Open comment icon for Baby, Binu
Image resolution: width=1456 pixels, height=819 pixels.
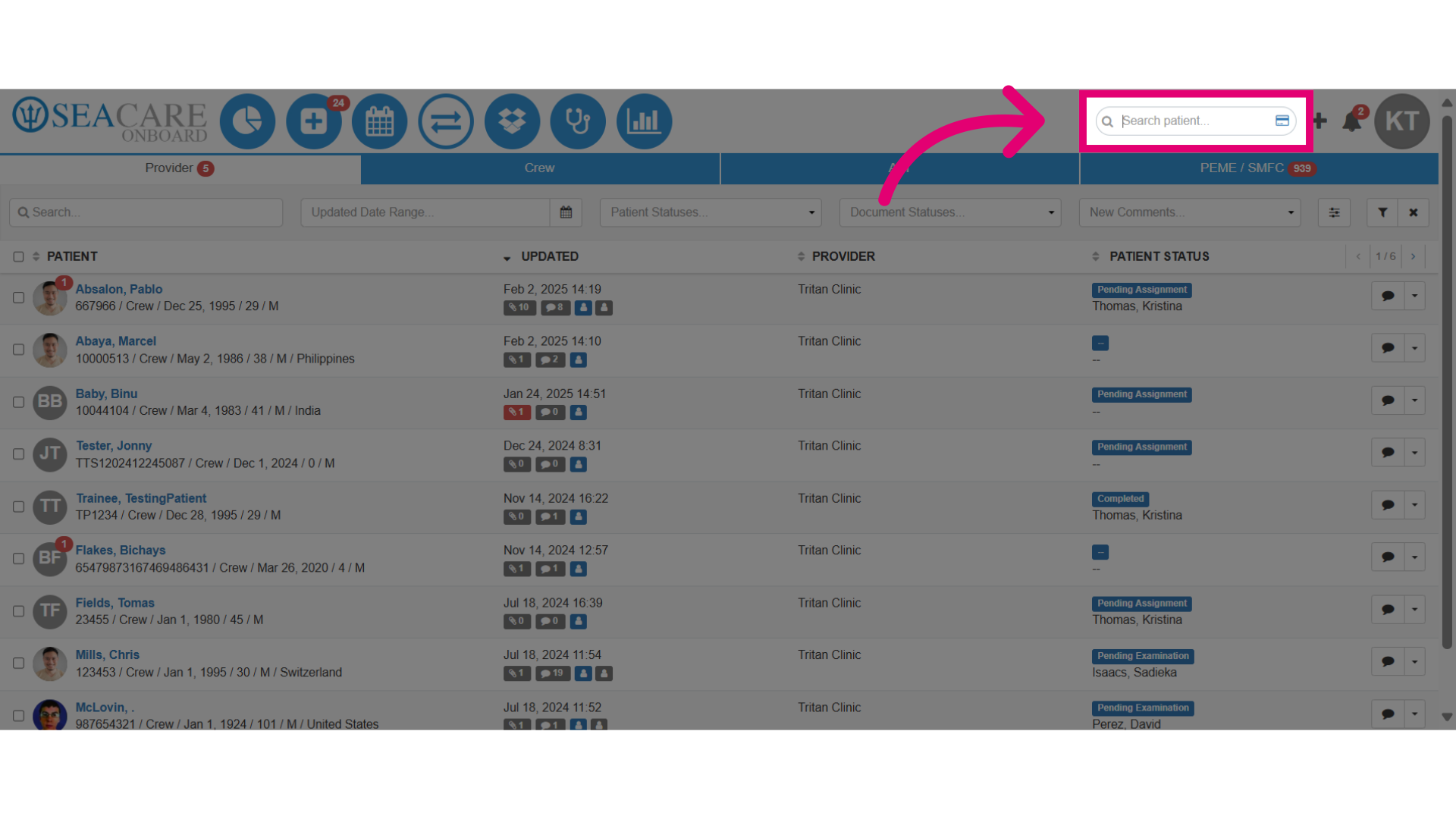pos(1388,400)
